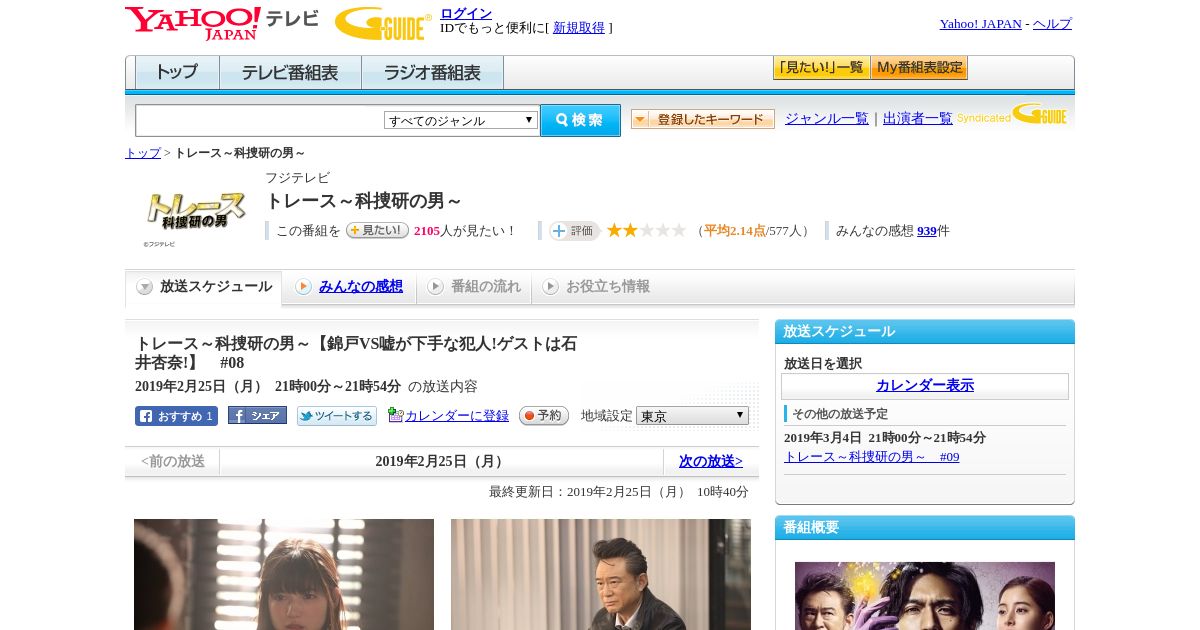Click the 2019年3月4日 21時00分 schedule text
Viewport: 1200px width, 630px height.
pos(885,438)
